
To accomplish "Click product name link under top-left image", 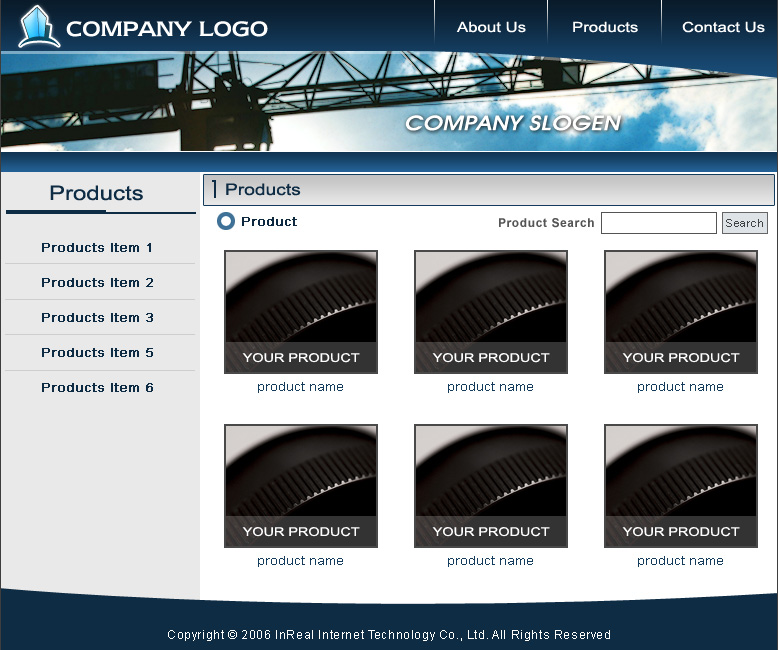I will pos(300,387).
